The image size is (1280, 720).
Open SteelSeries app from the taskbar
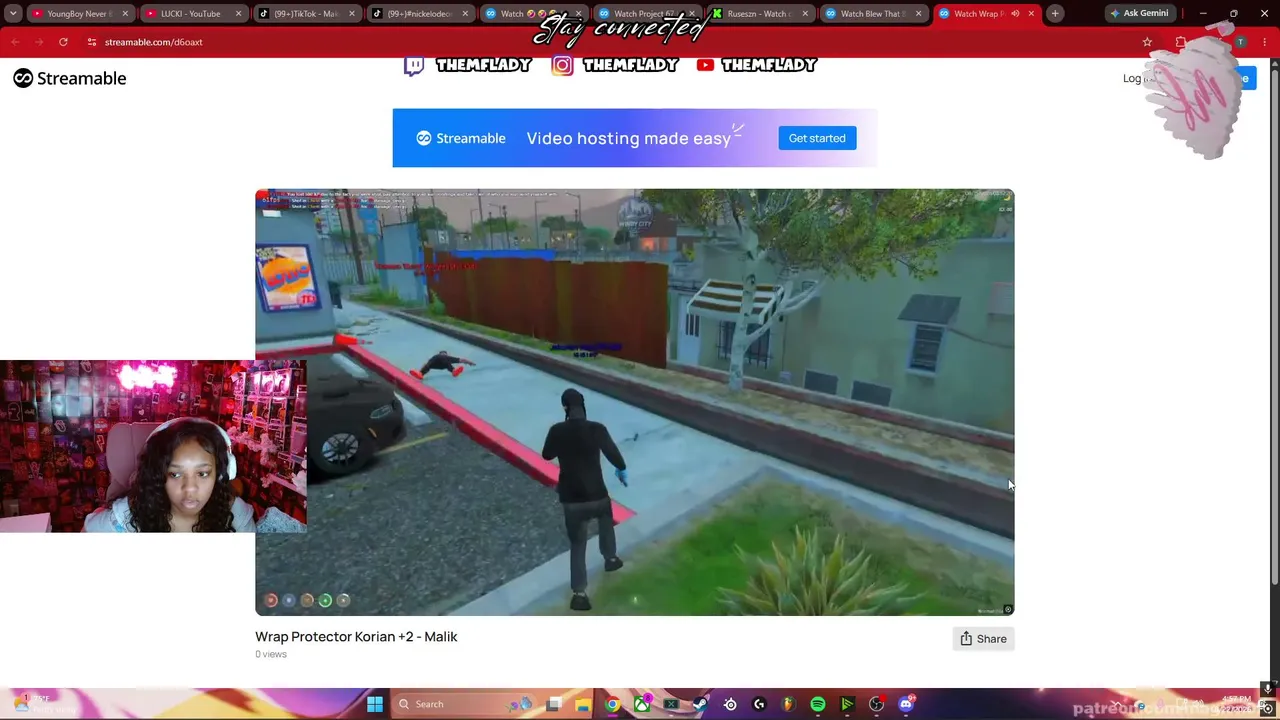(730, 704)
